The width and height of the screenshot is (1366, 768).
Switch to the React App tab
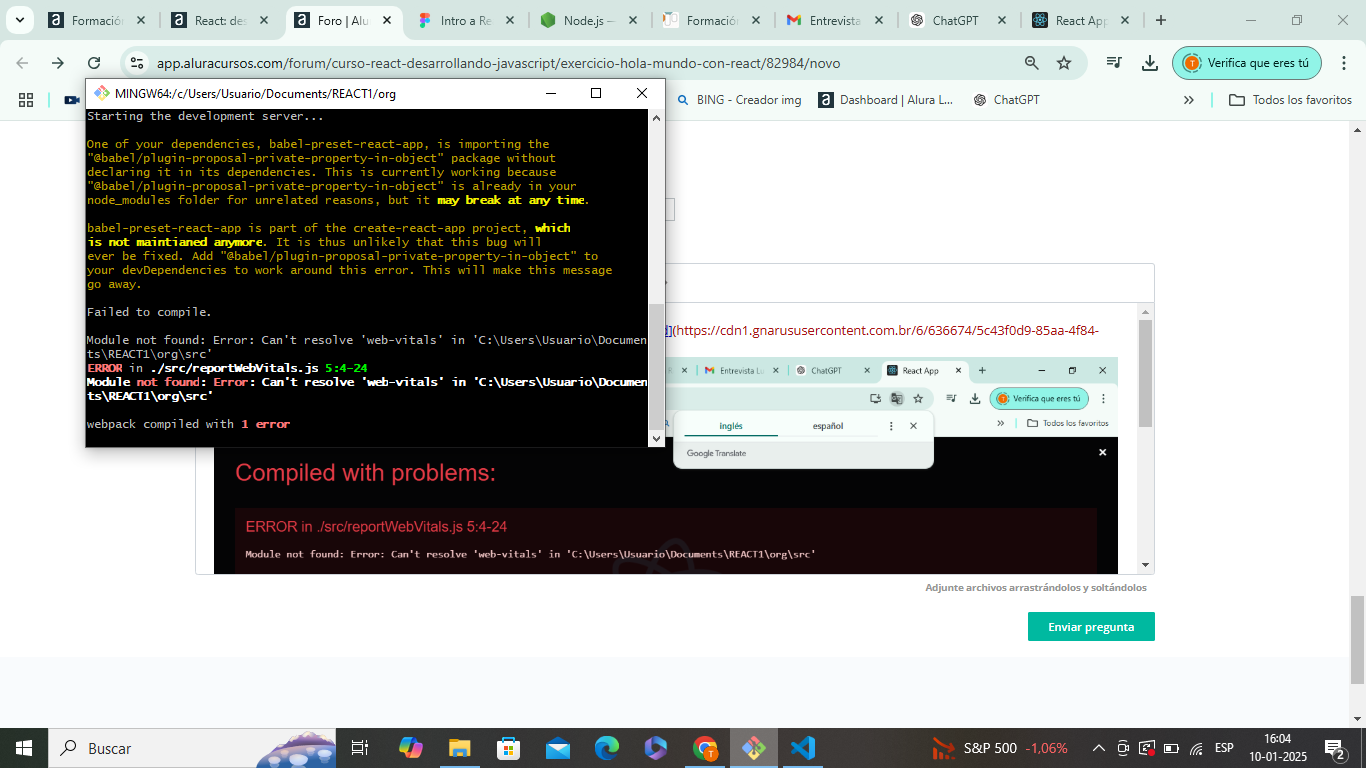pos(1081,20)
